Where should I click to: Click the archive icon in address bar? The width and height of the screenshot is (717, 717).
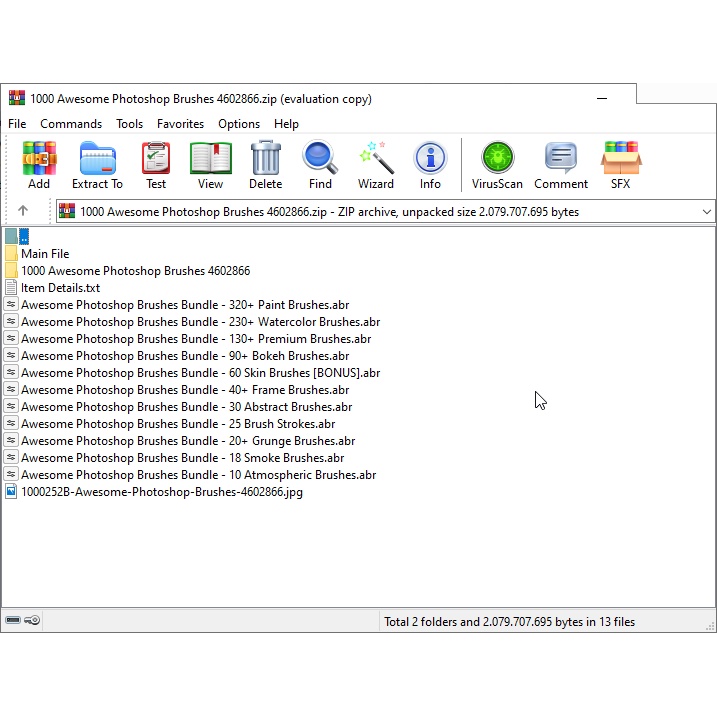pyautogui.click(x=67, y=211)
